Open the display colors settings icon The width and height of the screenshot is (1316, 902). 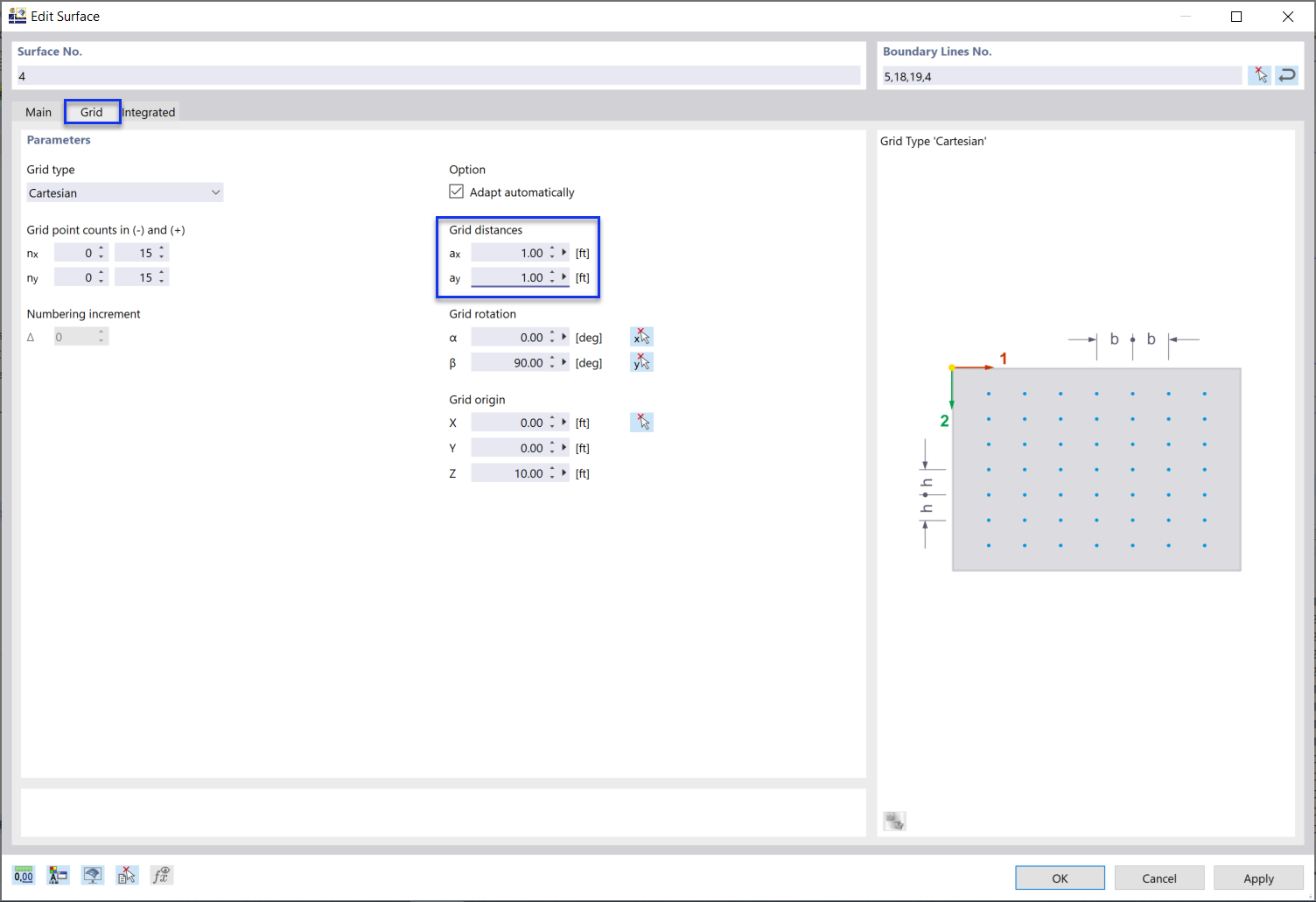[x=58, y=875]
